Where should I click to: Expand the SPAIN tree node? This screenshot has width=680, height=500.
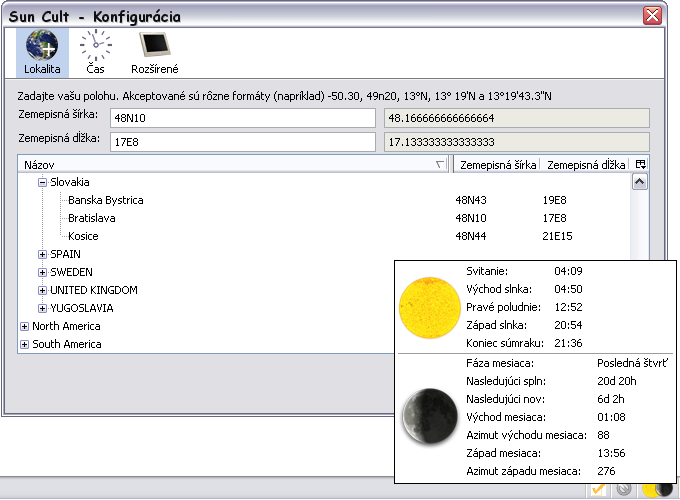click(42, 255)
